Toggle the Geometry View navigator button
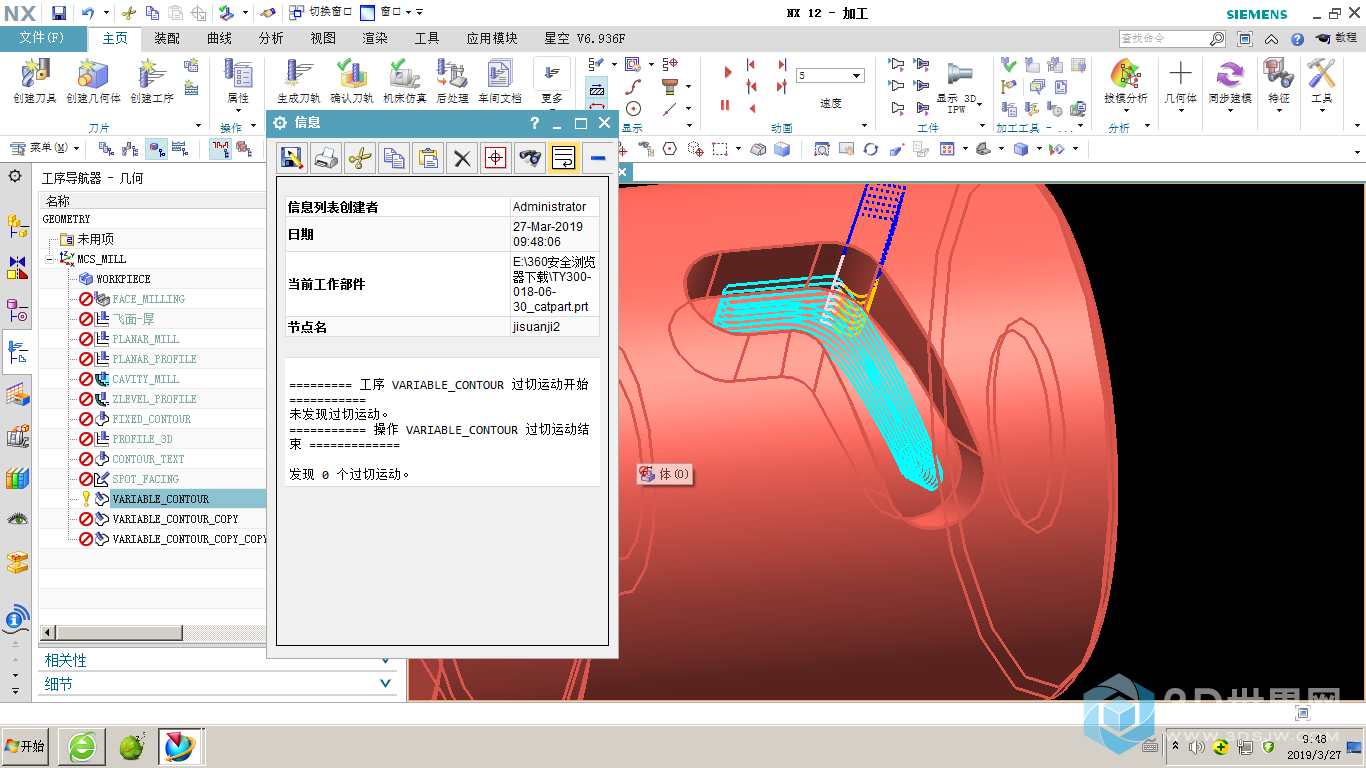The image size is (1366, 768). click(156, 149)
